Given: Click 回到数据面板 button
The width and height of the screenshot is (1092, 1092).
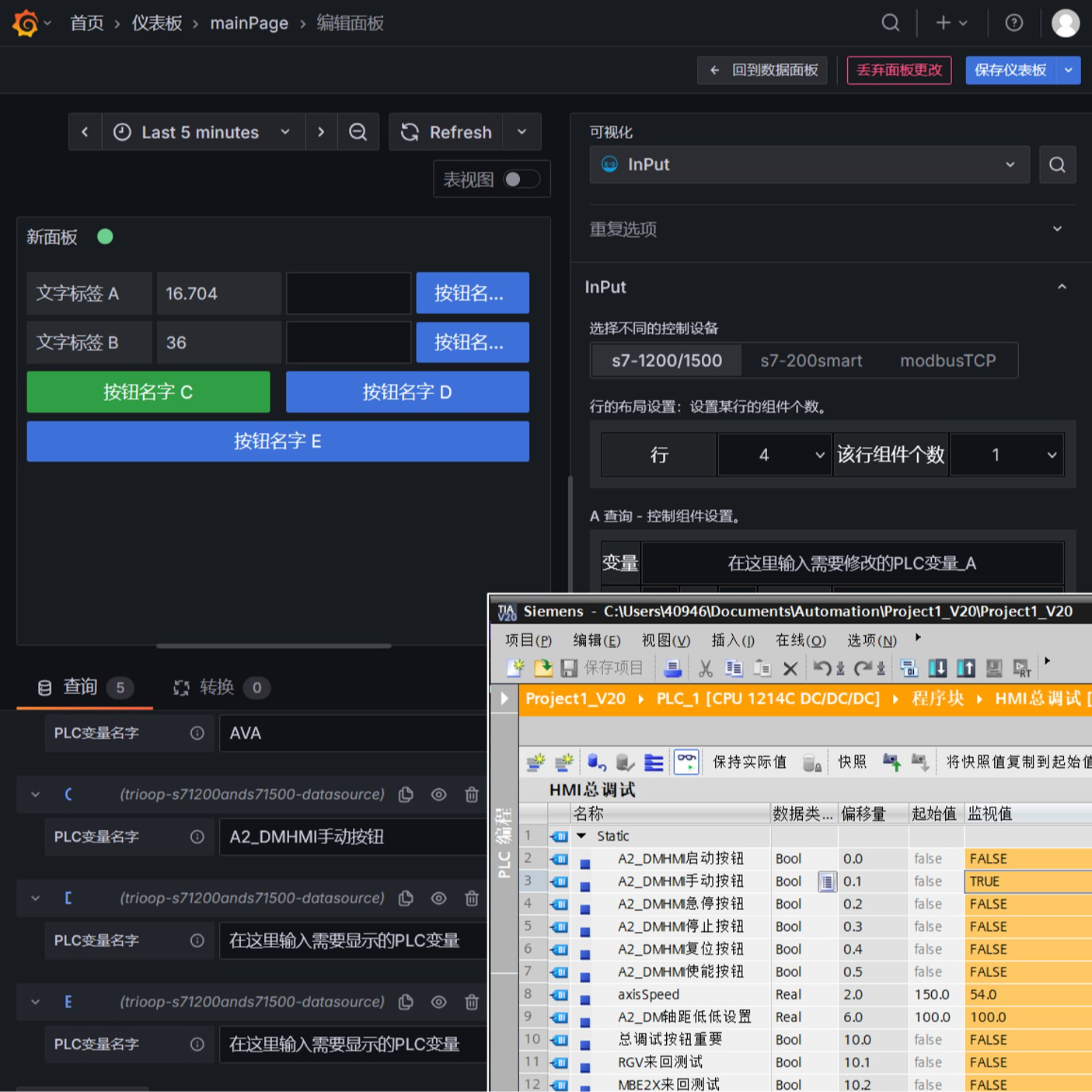Looking at the screenshot, I should click(x=762, y=70).
